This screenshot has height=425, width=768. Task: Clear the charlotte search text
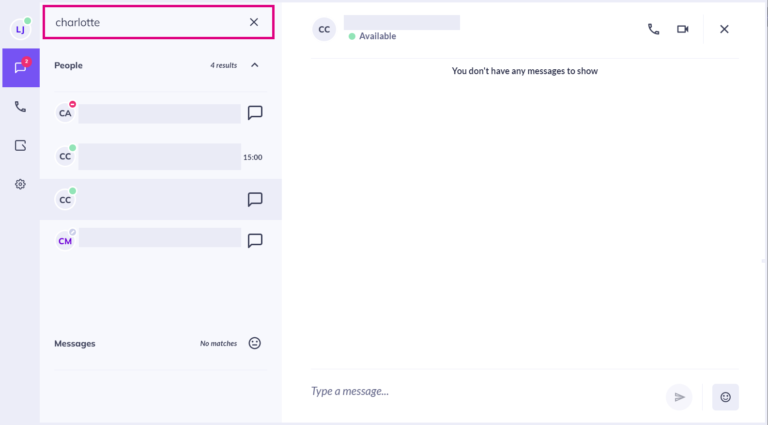[254, 22]
